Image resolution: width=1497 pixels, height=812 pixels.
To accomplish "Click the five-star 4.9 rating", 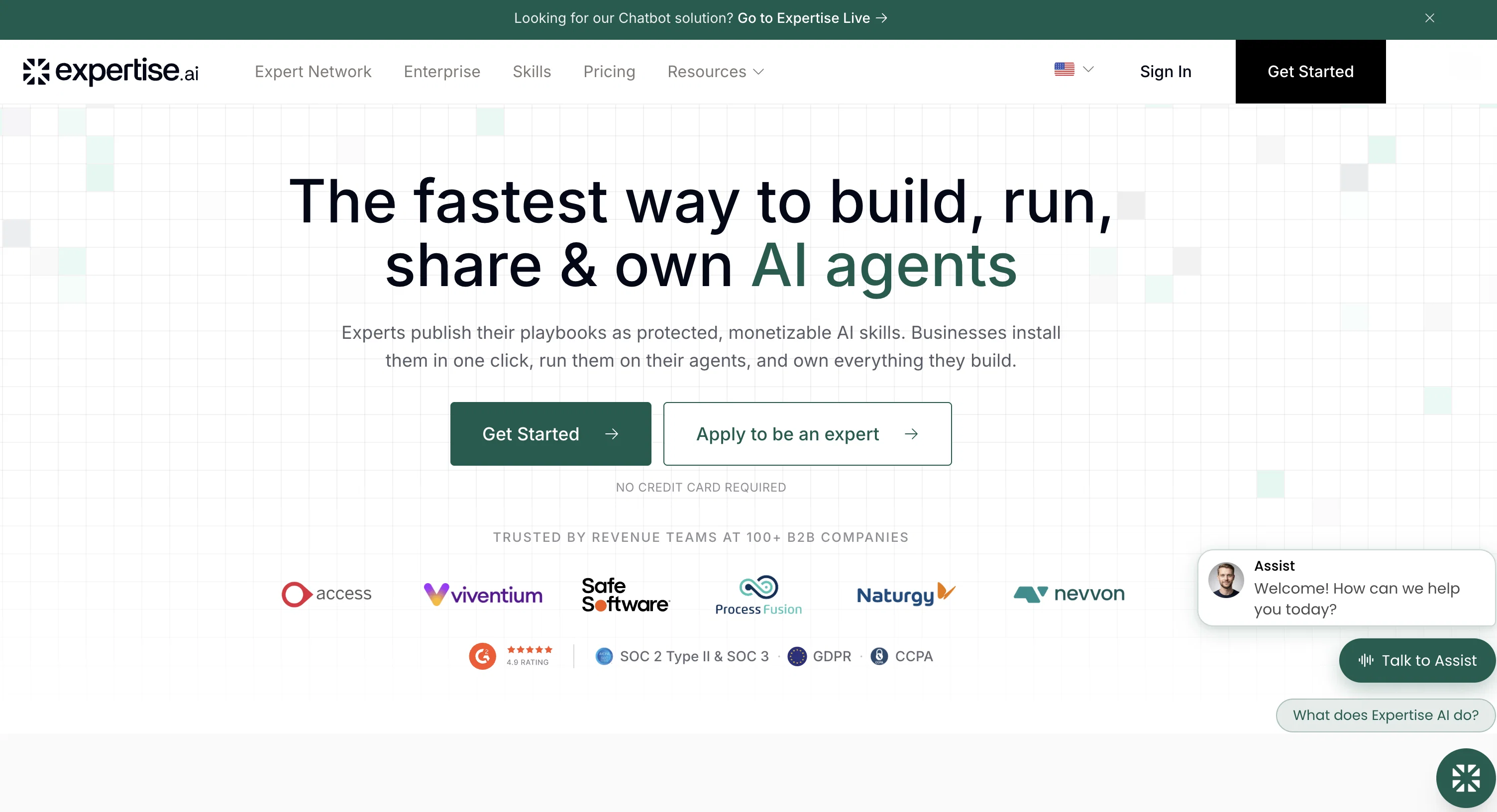I will 529,656.
